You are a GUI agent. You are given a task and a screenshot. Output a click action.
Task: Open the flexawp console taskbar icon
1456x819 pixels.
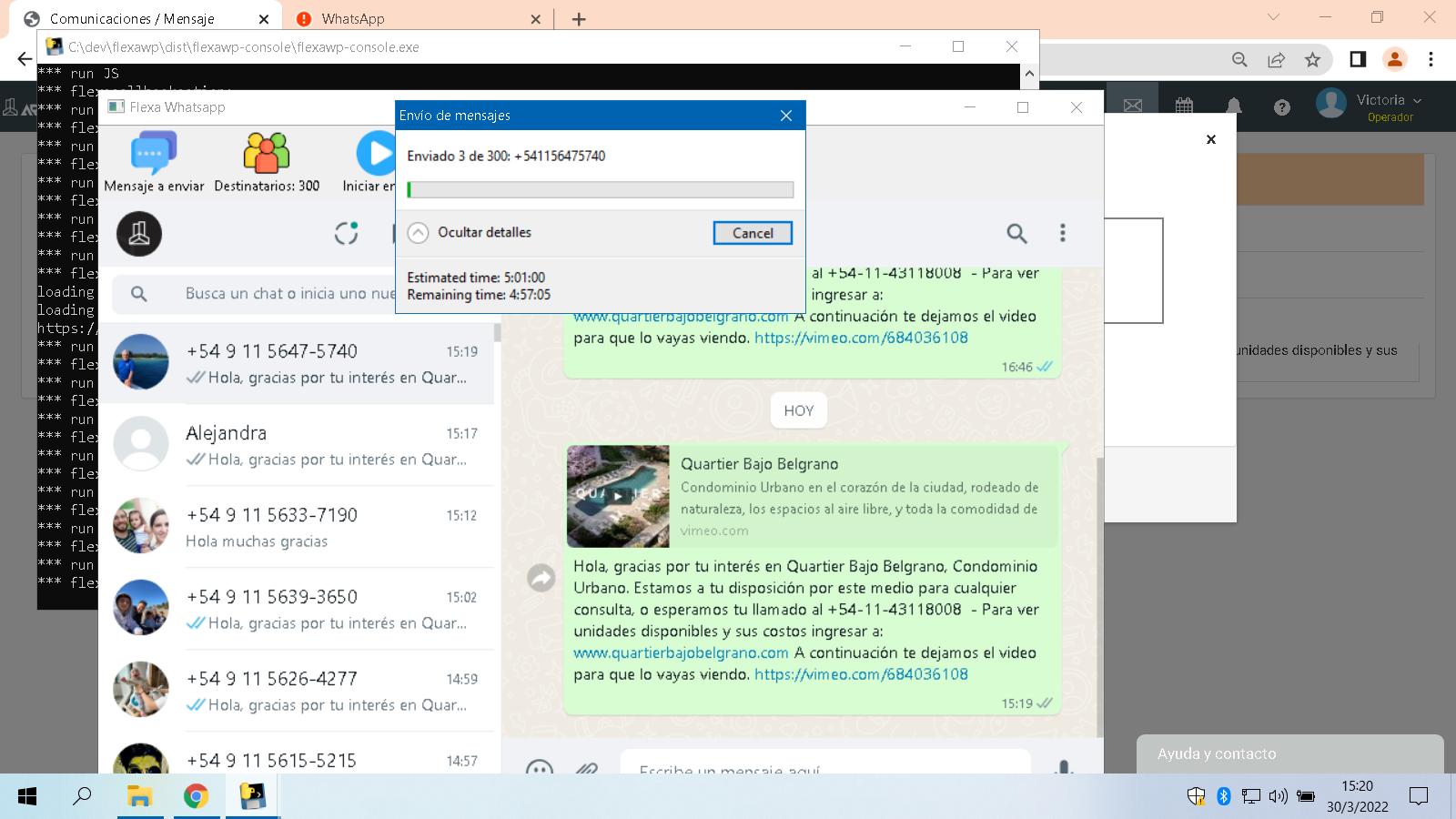(x=252, y=796)
